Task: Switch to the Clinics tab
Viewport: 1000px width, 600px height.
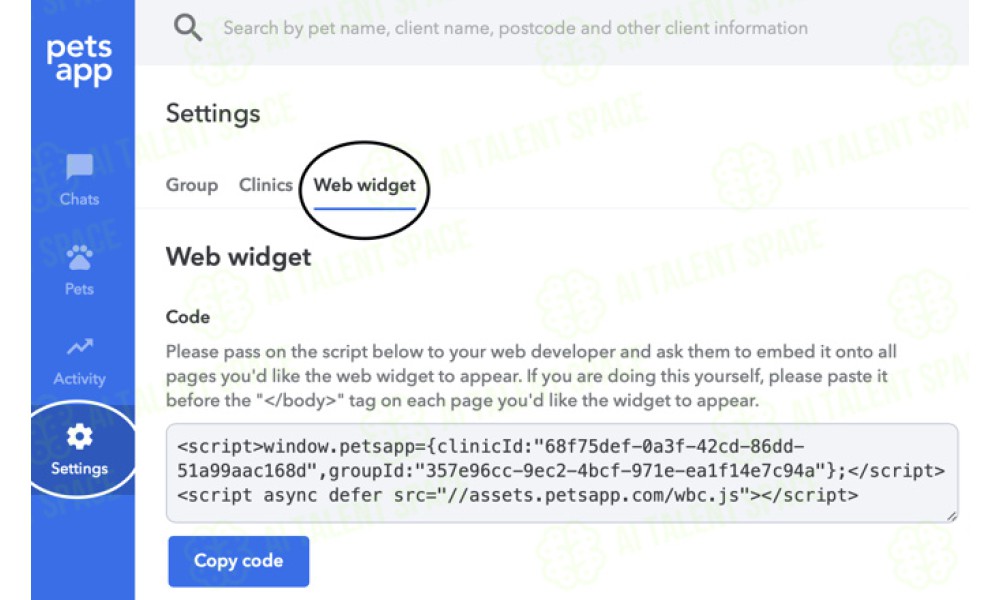Action: (265, 184)
